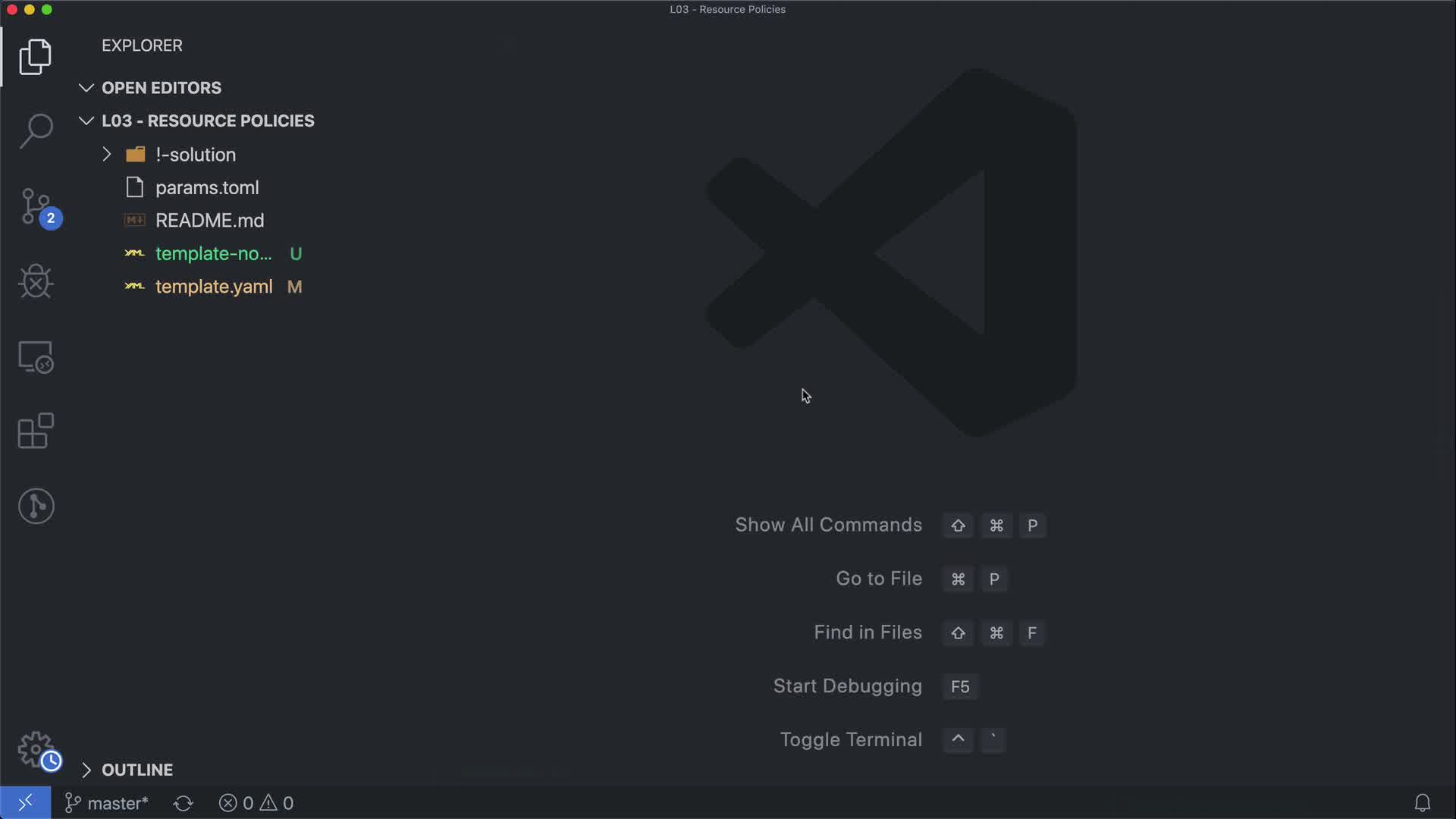This screenshot has height=819, width=1456.
Task: Open Source Control view with badge 2
Action: point(36,206)
